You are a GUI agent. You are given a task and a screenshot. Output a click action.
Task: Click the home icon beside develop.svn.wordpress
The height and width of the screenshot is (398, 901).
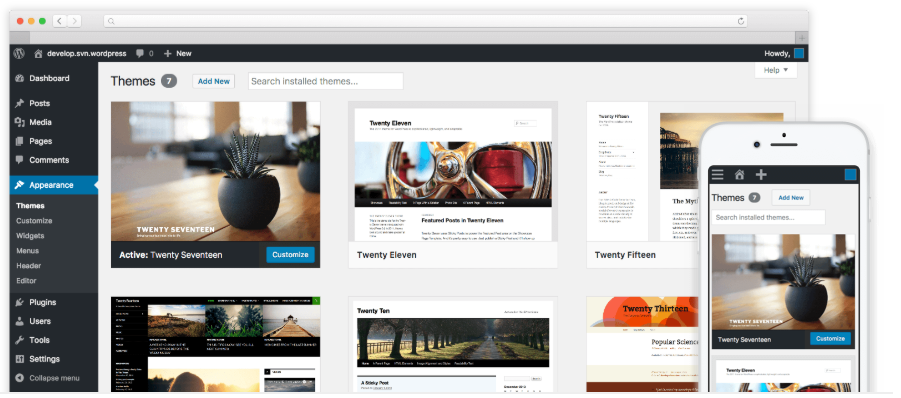click(38, 53)
